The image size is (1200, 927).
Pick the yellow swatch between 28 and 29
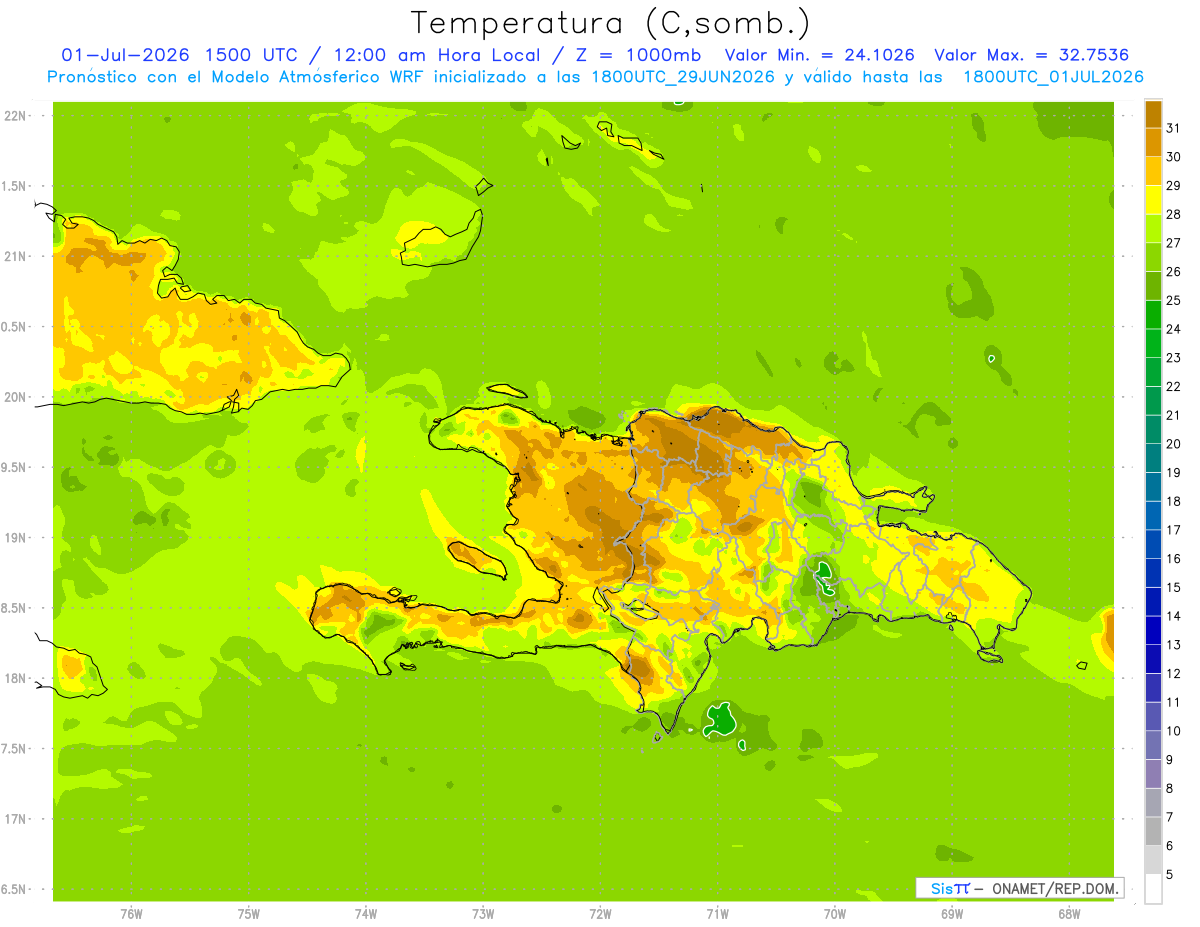[1153, 199]
